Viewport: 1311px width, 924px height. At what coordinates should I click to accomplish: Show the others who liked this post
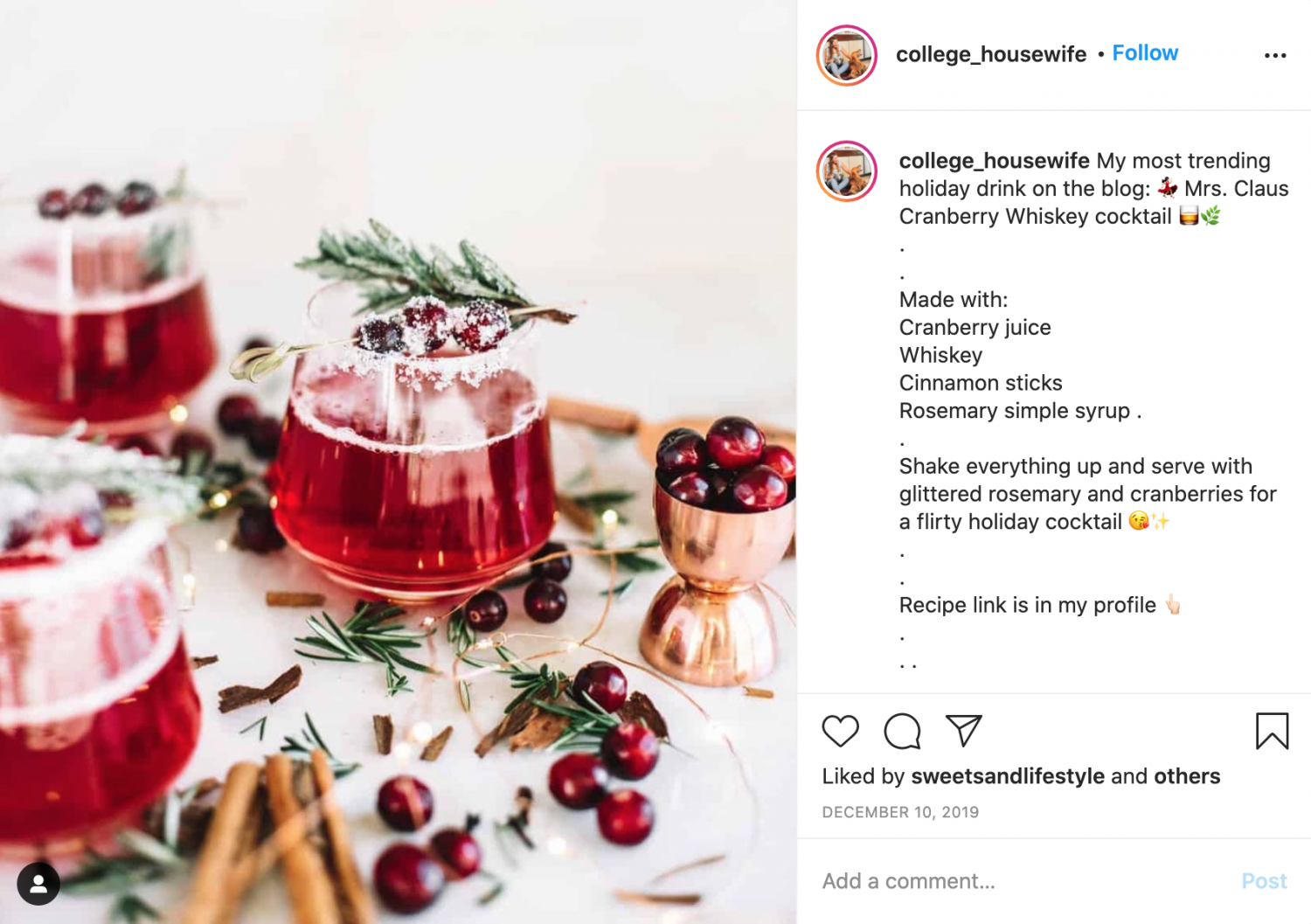1187,776
